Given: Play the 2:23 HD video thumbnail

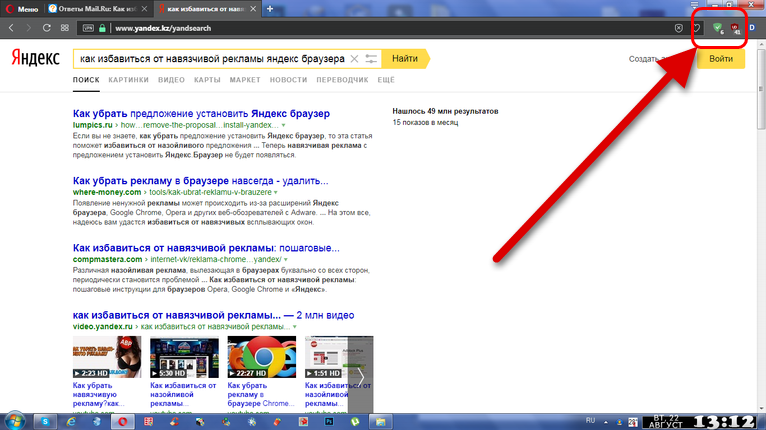Looking at the screenshot, I should [x=107, y=357].
